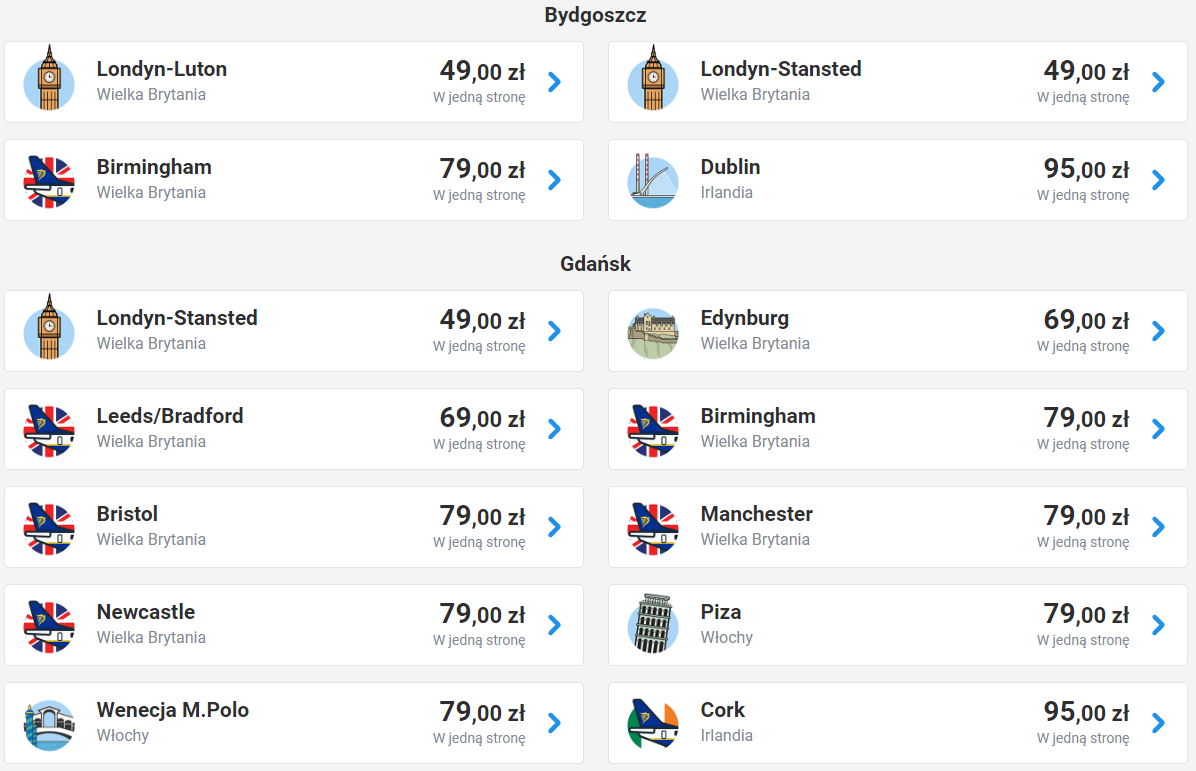Click the Leaning Tower icon for Piza
Image resolution: width=1196 pixels, height=771 pixels.
[653, 625]
